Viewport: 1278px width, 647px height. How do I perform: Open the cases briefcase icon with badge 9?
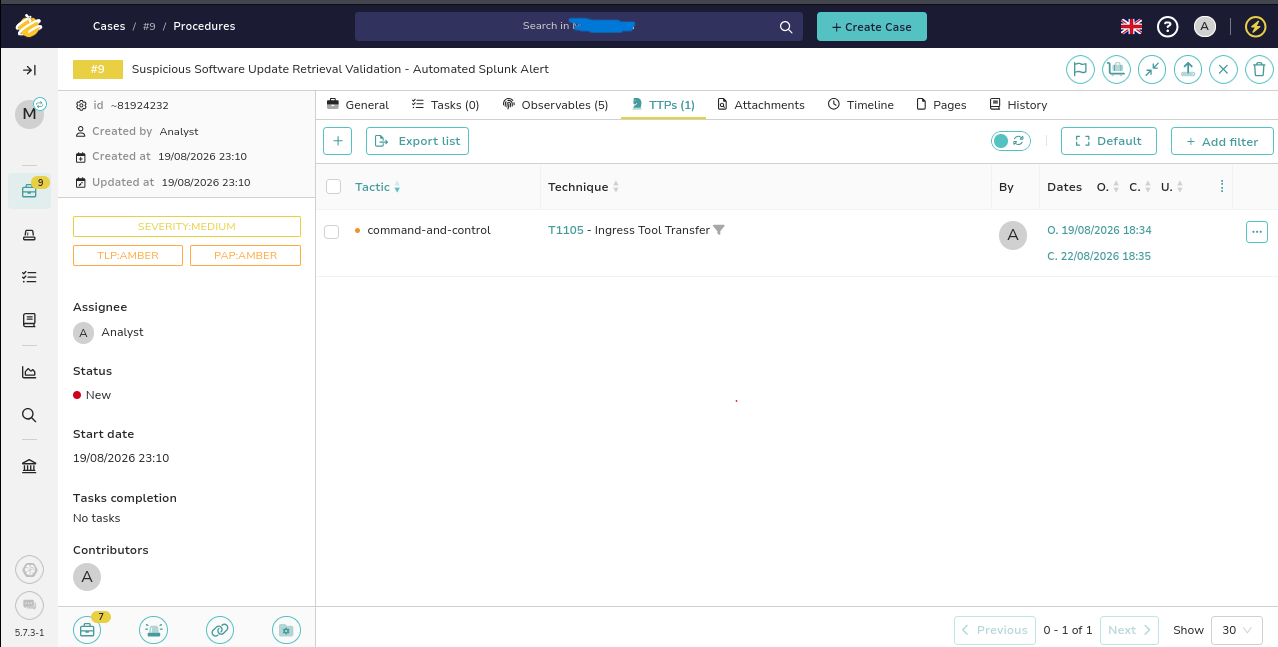pos(29,191)
